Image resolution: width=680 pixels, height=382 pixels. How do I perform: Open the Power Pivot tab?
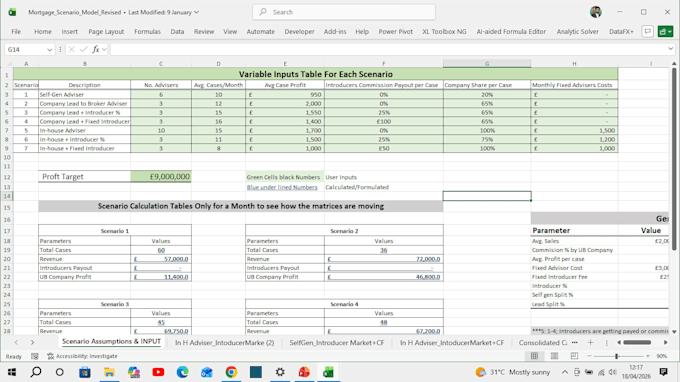[395, 32]
